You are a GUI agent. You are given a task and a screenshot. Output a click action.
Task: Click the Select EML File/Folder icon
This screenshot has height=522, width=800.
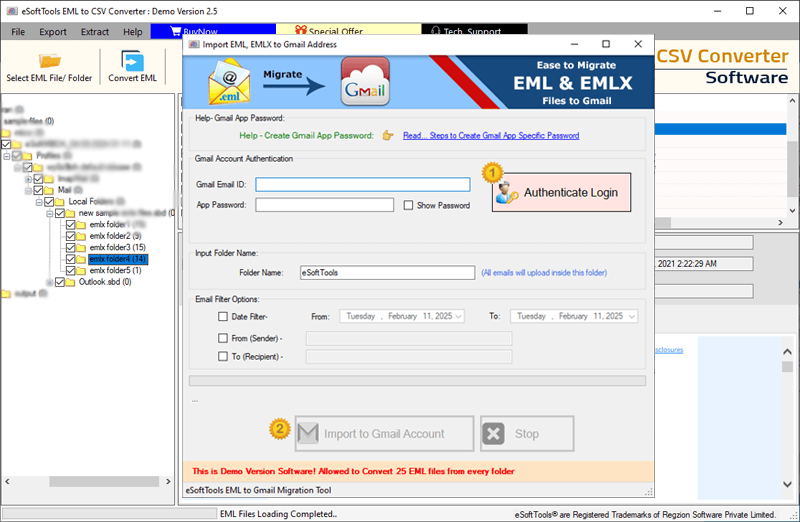pos(49,61)
